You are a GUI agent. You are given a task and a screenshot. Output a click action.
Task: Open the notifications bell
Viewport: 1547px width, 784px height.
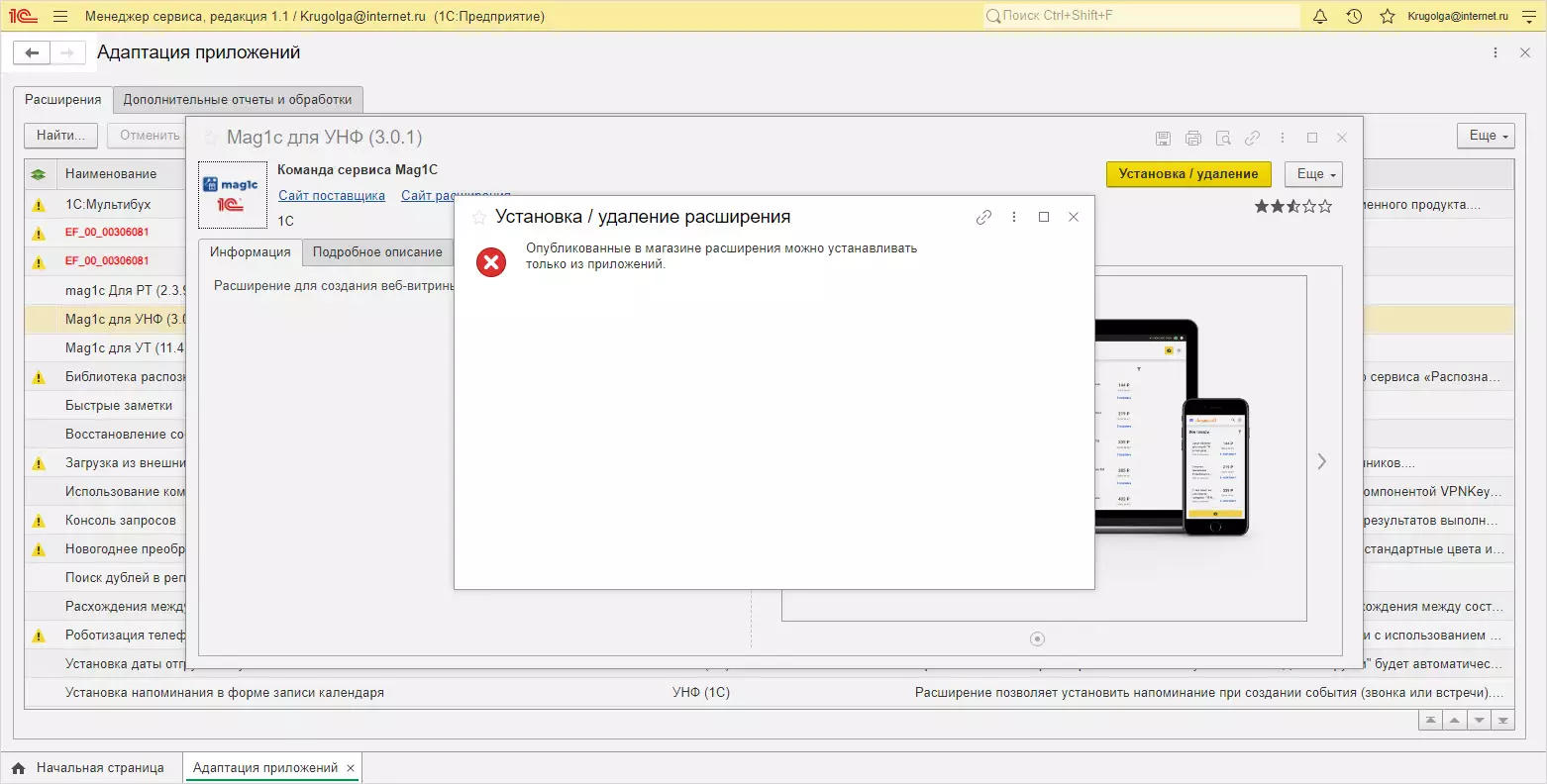pos(1320,16)
